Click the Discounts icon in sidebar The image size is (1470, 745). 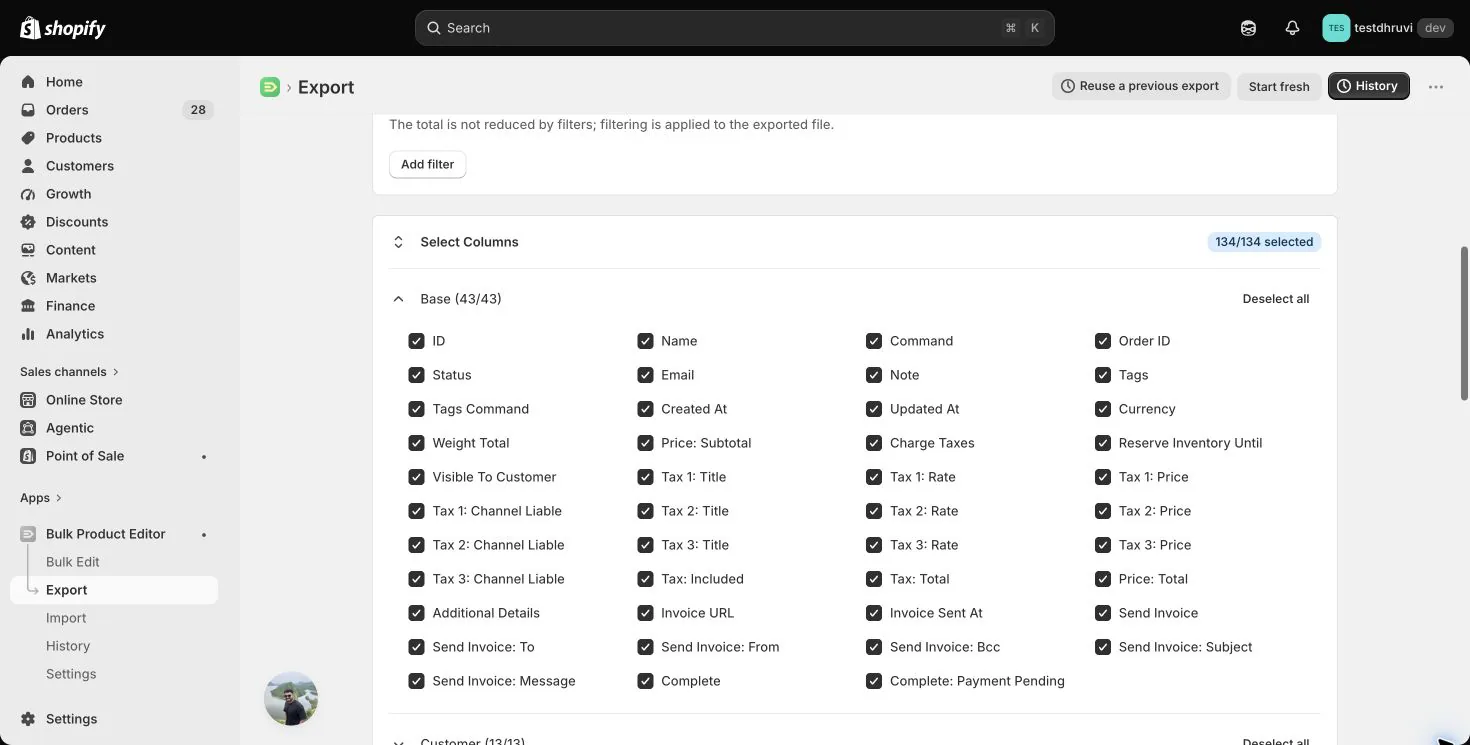28,222
